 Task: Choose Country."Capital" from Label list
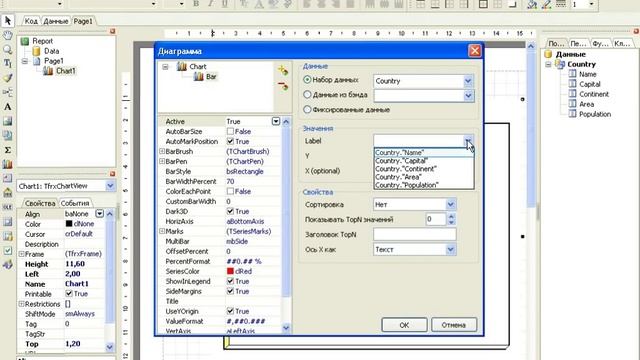[424, 161]
